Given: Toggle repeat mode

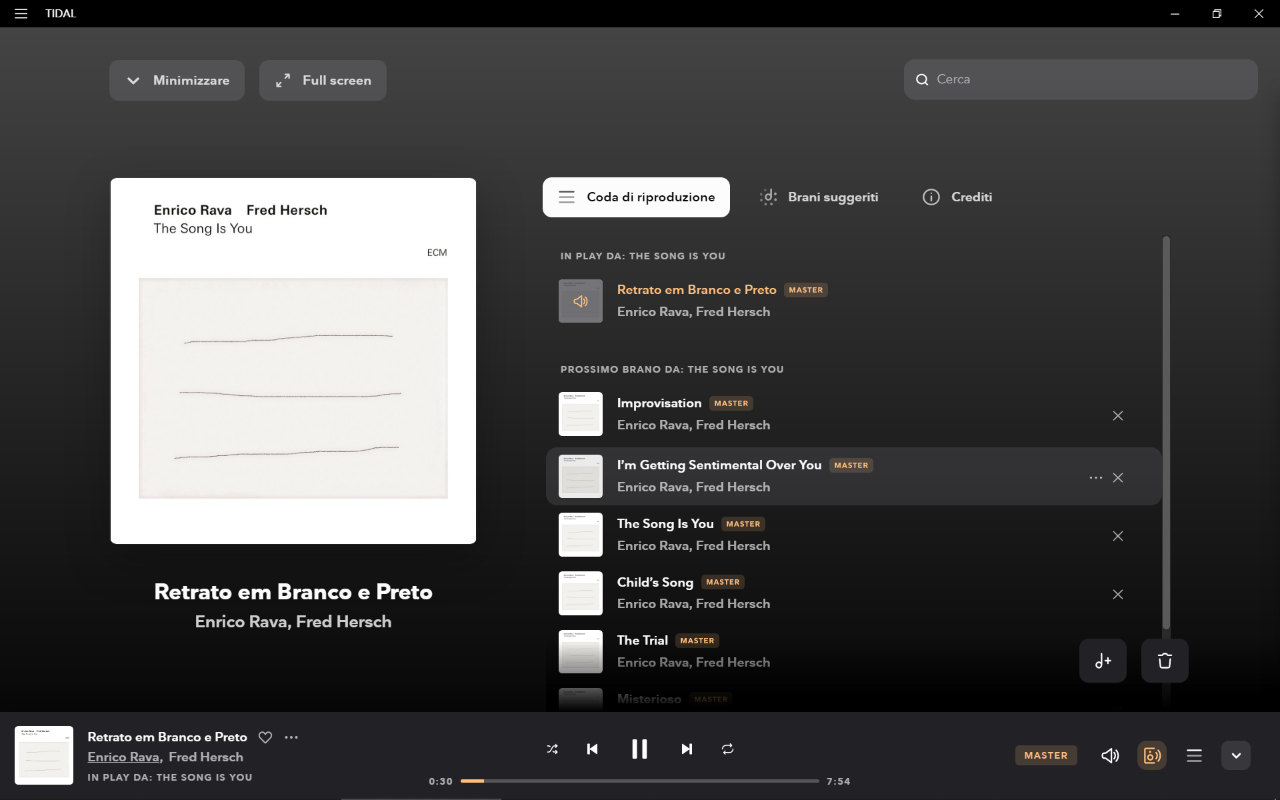Looking at the screenshot, I should [x=728, y=749].
